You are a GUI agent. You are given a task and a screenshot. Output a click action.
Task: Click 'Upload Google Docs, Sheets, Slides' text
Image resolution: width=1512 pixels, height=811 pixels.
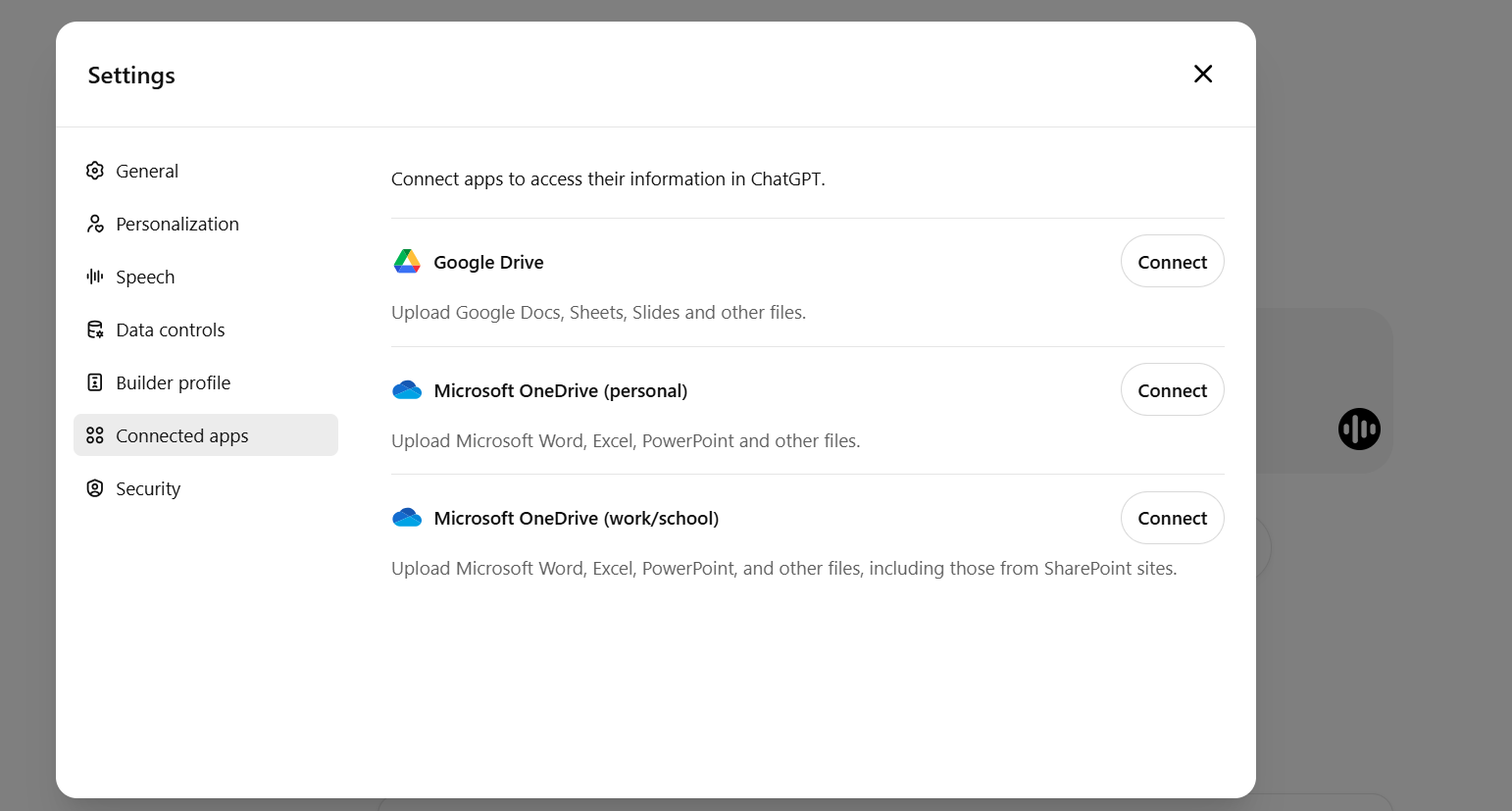(598, 312)
